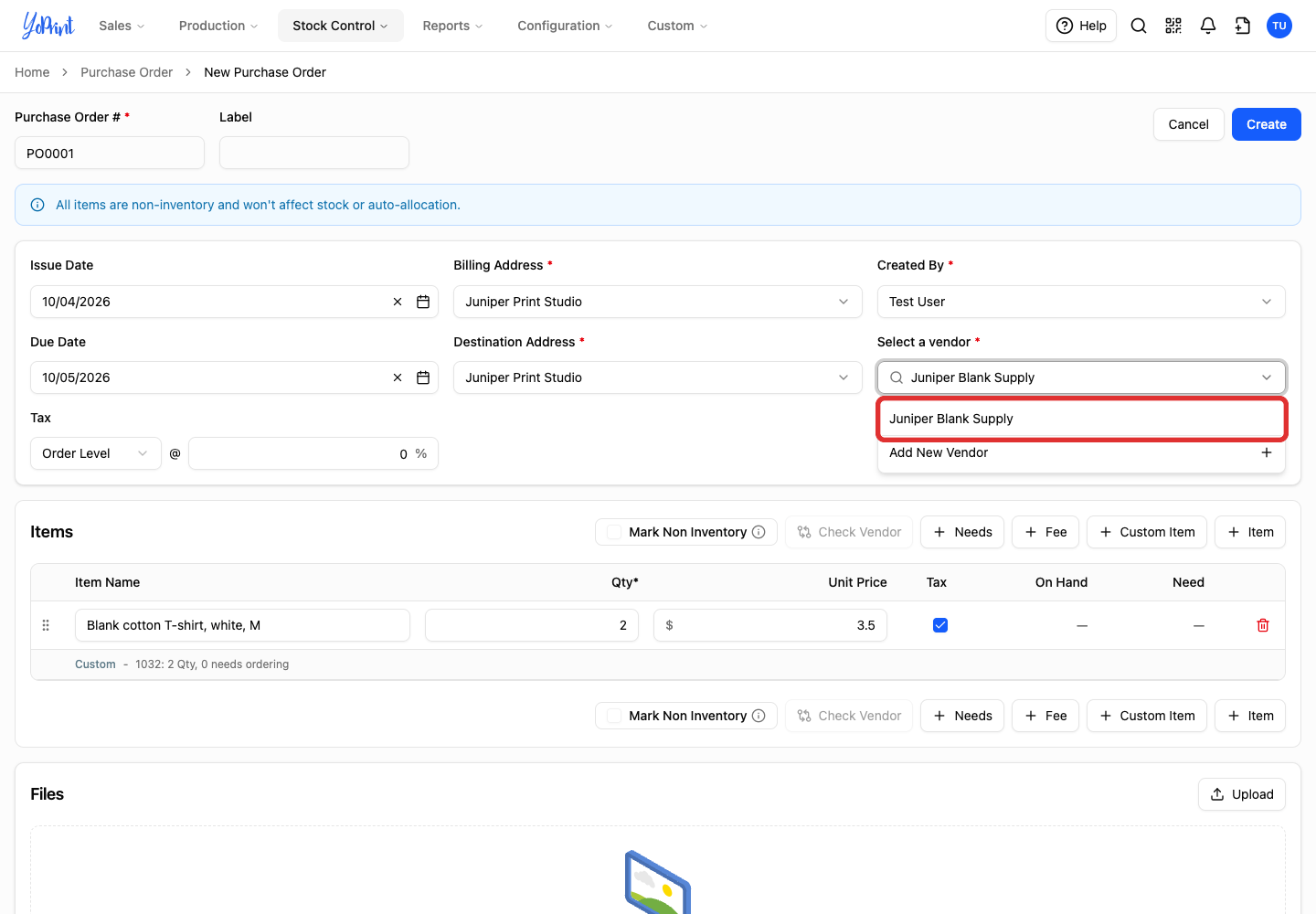The height and width of the screenshot is (914, 1316).
Task: Go to Purchase Order breadcrumb
Action: (x=126, y=72)
